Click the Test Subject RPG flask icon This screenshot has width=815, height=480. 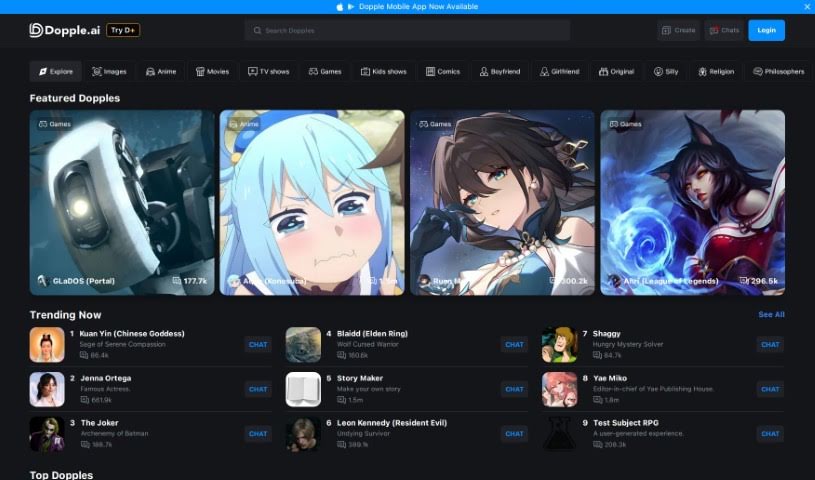pyautogui.click(x=559, y=434)
